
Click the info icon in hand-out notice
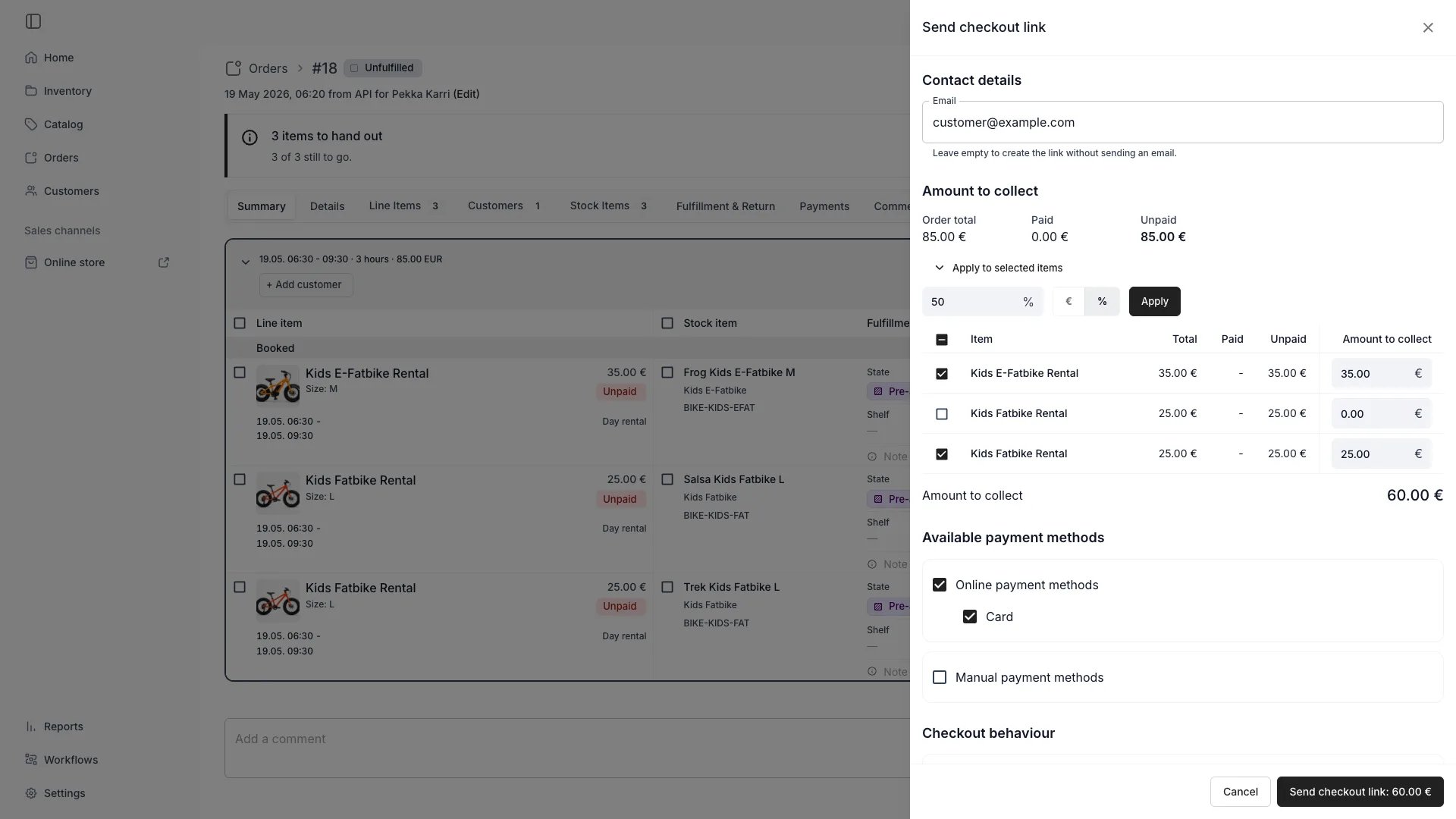coord(249,137)
